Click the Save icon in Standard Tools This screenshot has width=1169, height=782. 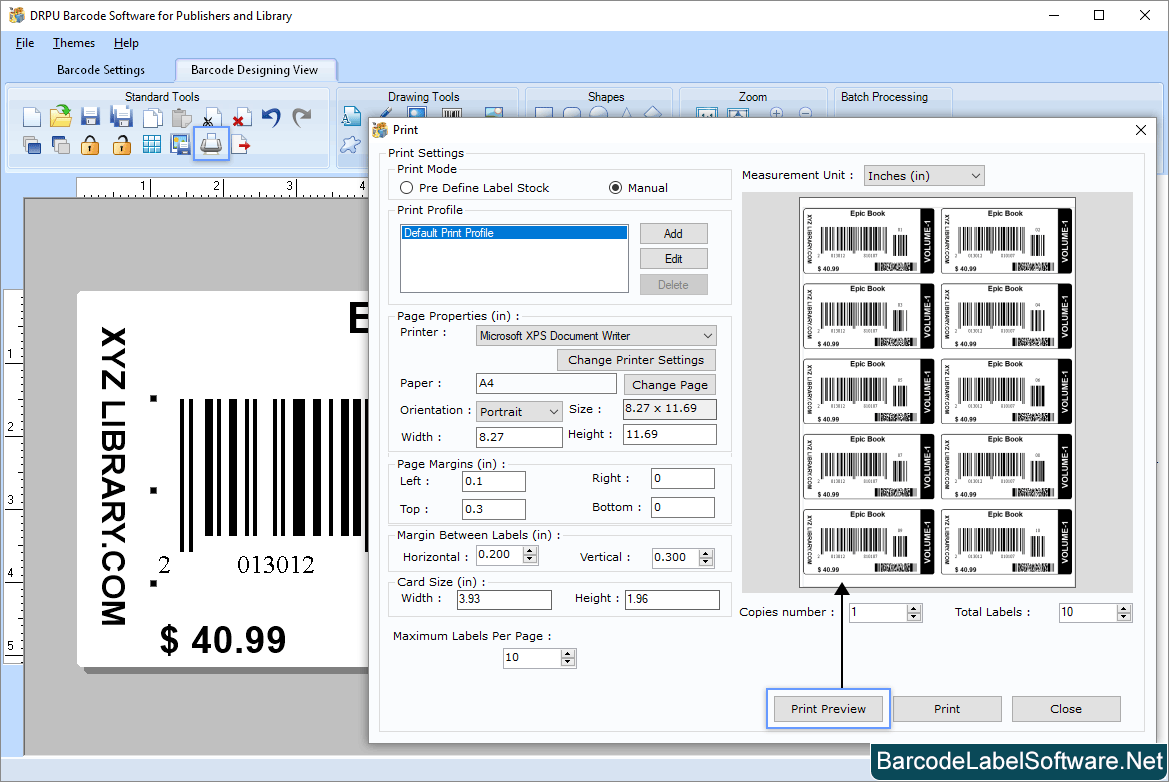pyautogui.click(x=88, y=117)
